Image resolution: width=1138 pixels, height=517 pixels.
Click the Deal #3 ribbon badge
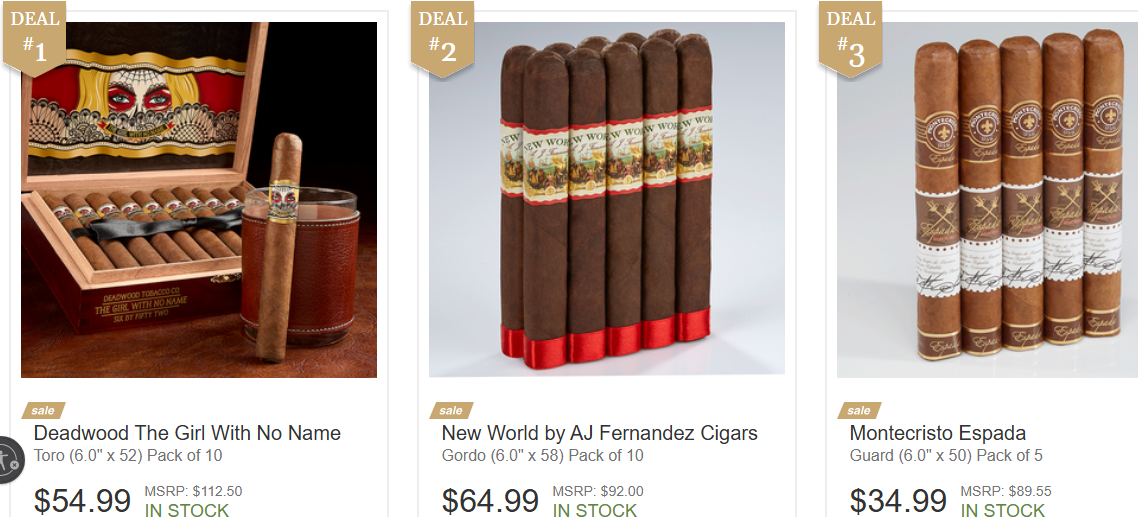(x=851, y=38)
